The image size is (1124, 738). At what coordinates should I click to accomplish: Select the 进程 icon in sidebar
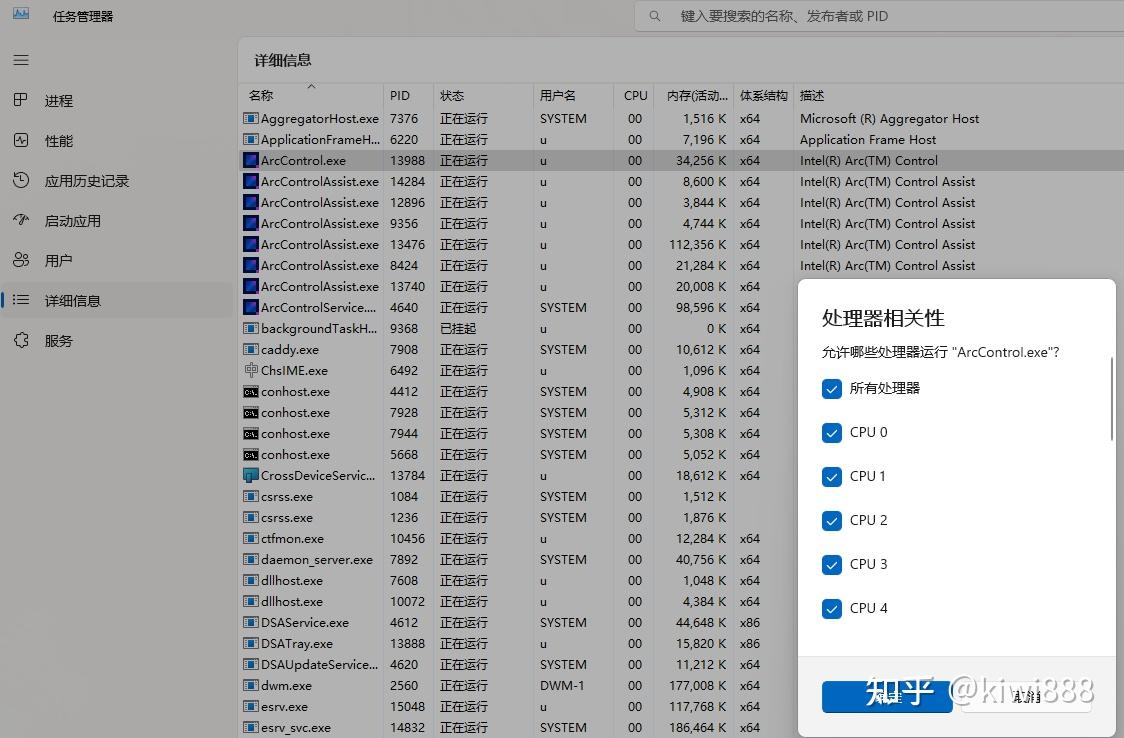click(x=21, y=100)
